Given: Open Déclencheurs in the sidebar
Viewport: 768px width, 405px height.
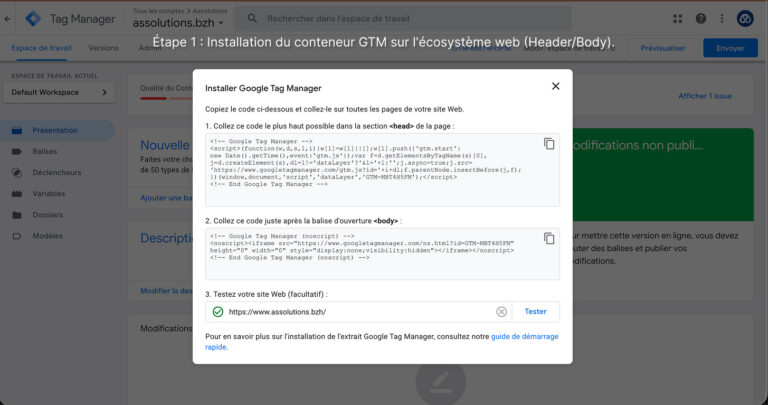Looking at the screenshot, I should click(x=57, y=172).
